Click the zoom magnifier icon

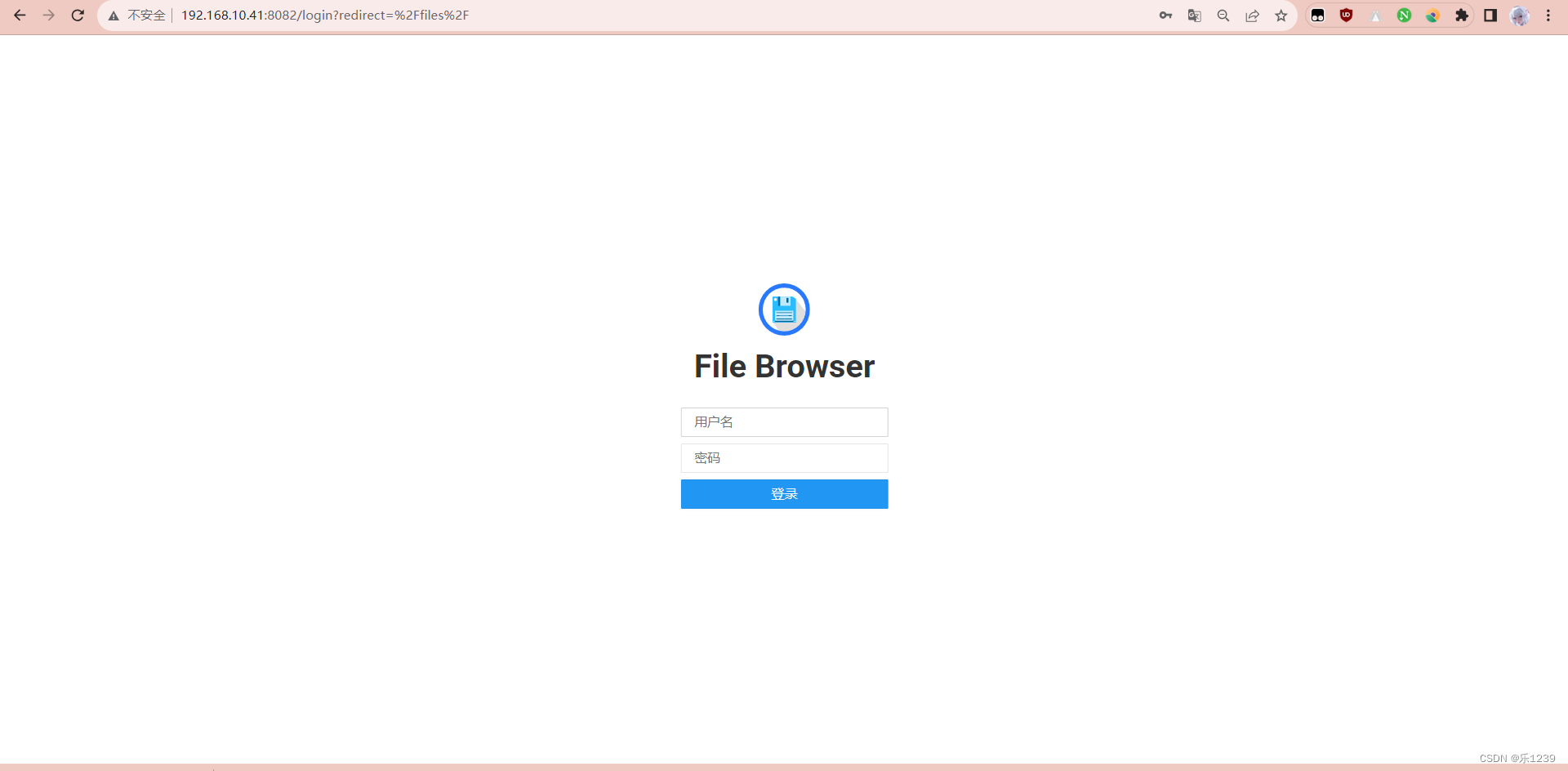coord(1223,16)
